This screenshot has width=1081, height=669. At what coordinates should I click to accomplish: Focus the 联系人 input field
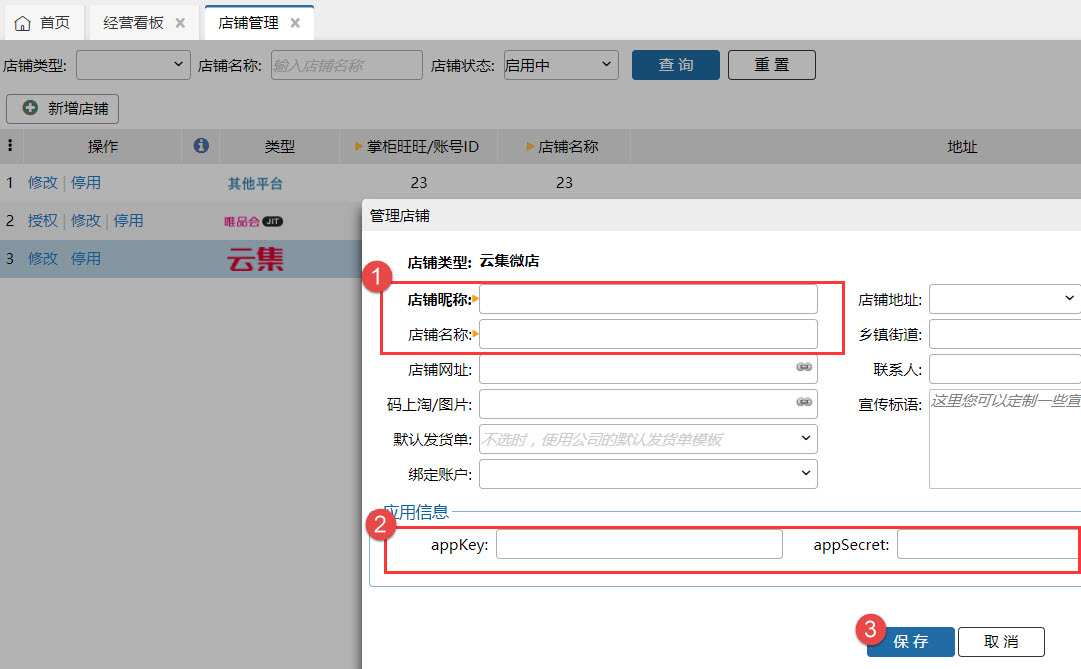(x=1005, y=369)
